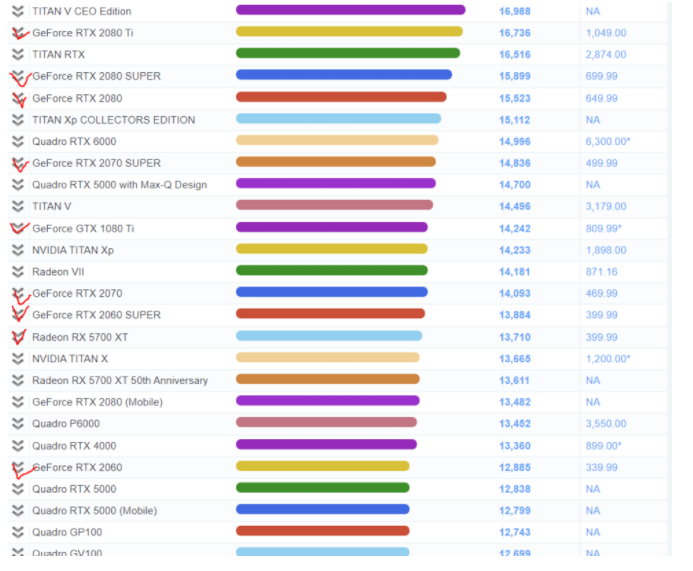Expand Quadro RTX 5000 row chevron
The width and height of the screenshot is (693, 571).
pos(18,489)
